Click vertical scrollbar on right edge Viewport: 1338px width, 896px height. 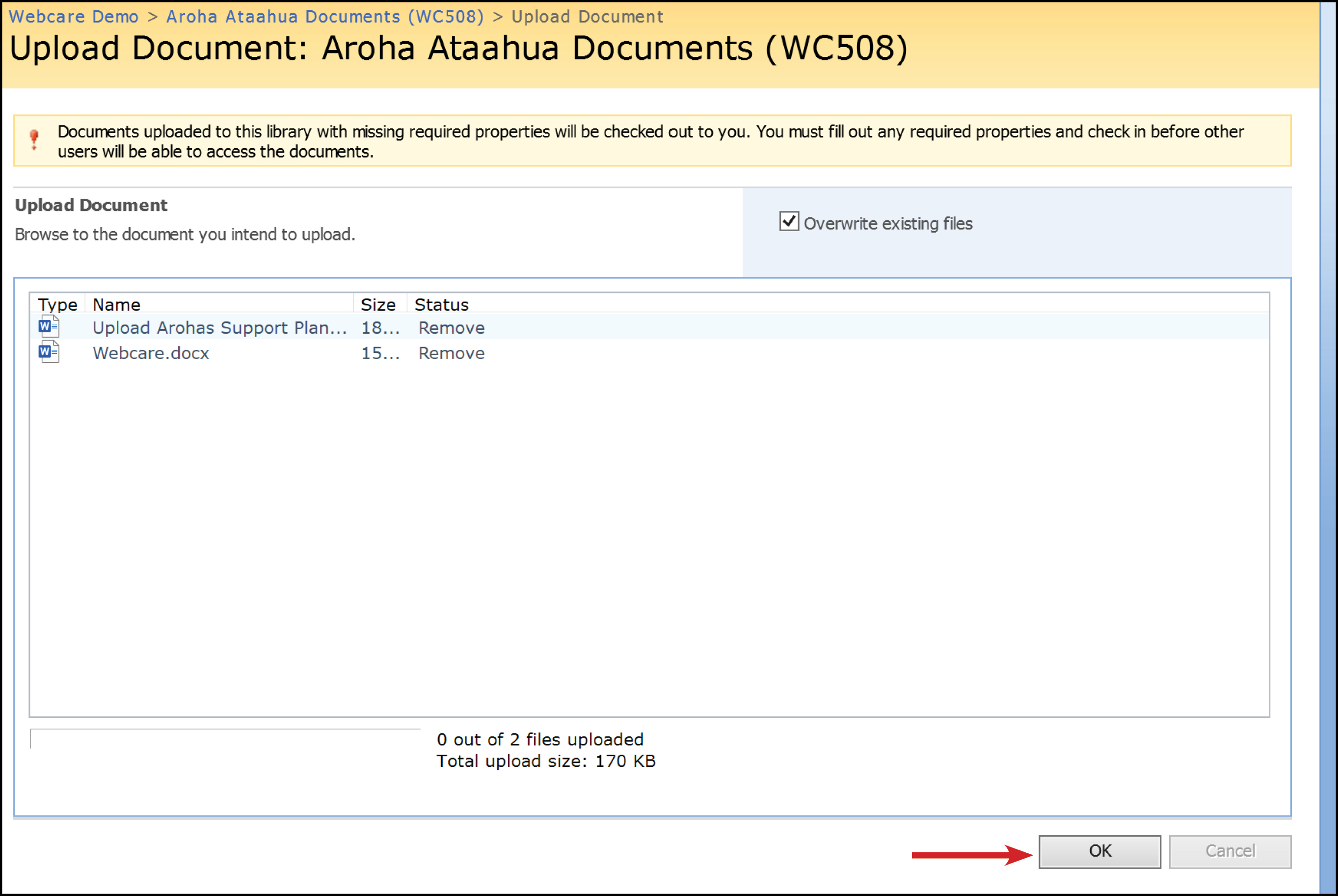(x=1328, y=448)
